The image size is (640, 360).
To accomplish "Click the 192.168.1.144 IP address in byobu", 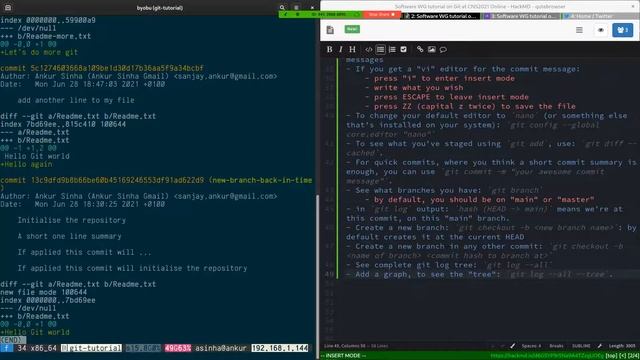I will click(280, 348).
